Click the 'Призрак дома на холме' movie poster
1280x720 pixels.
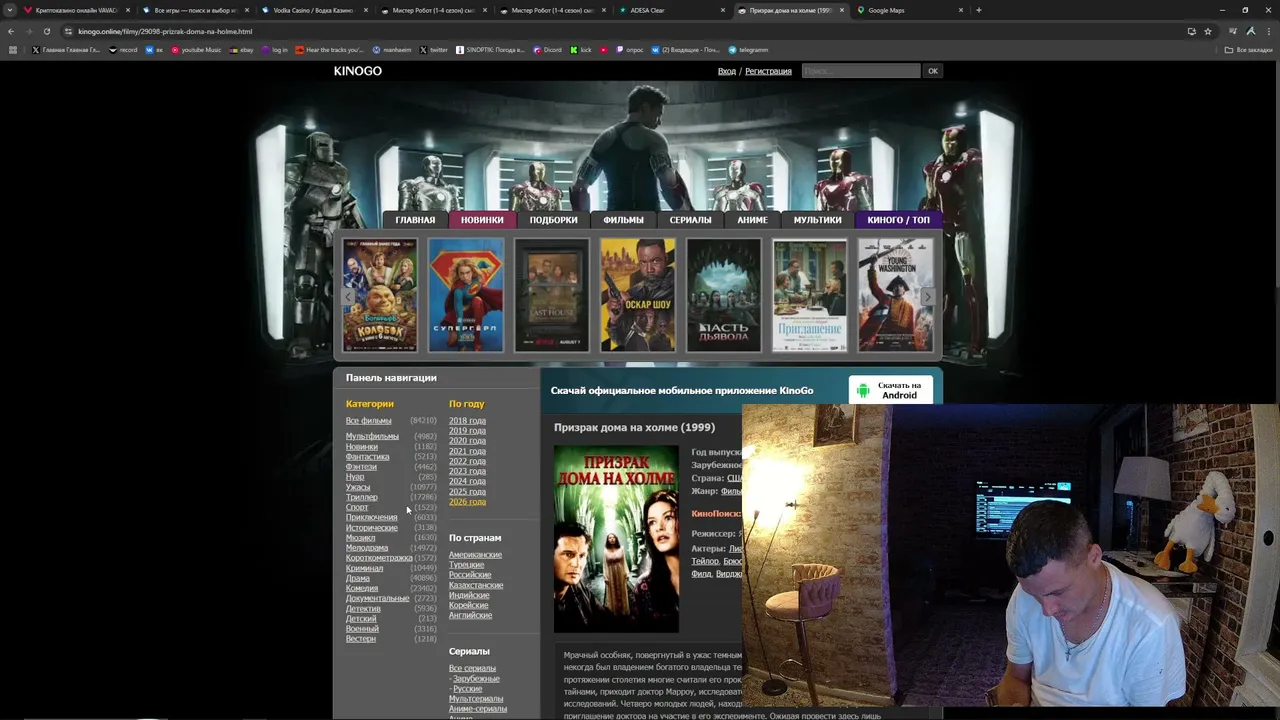(x=616, y=539)
